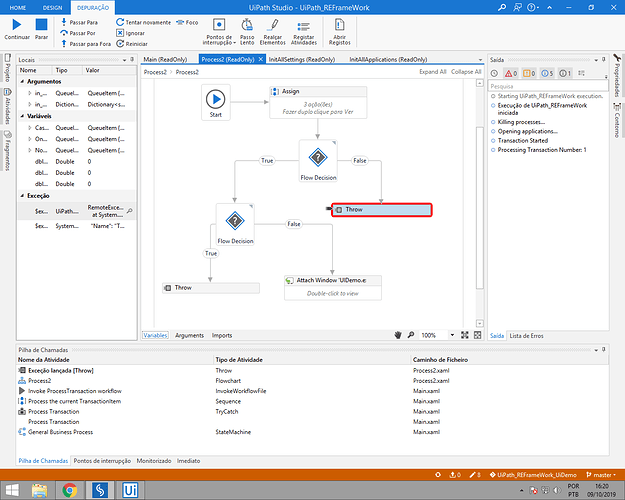
Task: Open Arguments panel in designer
Action: [x=189, y=335]
